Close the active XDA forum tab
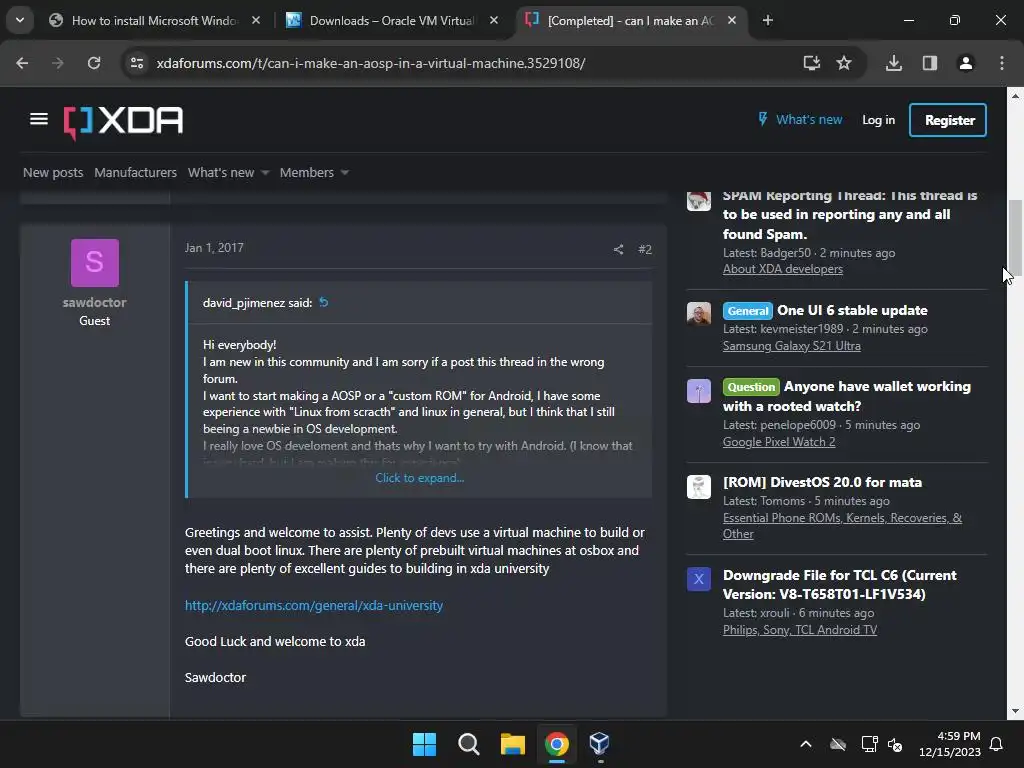 (x=732, y=20)
